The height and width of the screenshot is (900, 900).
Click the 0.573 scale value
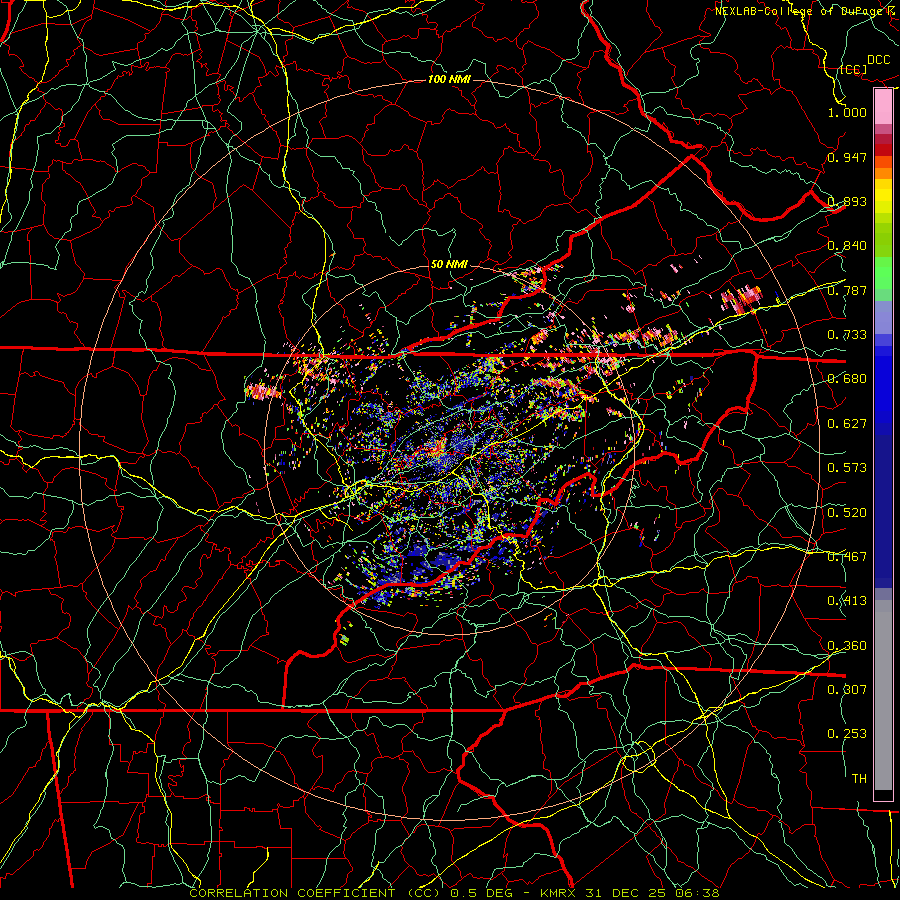click(847, 468)
